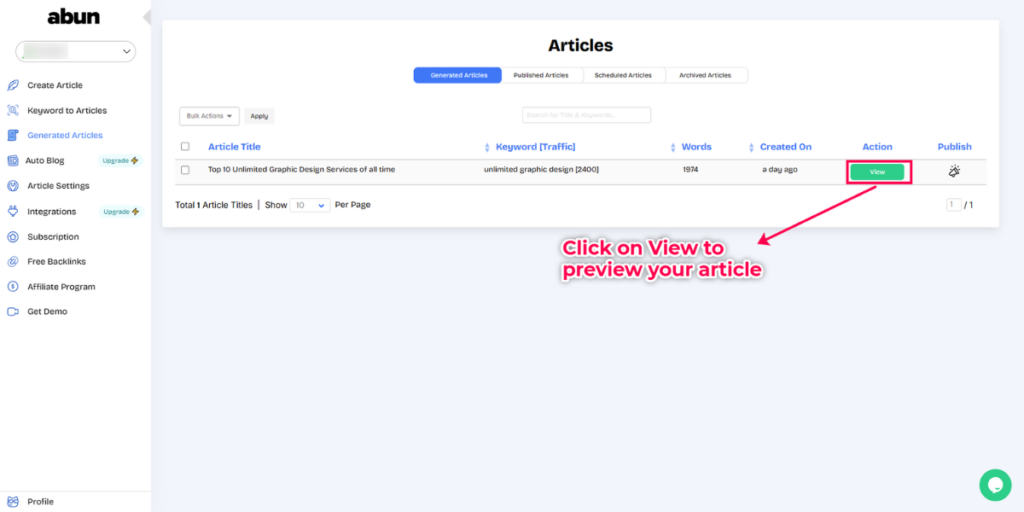Image resolution: width=1024 pixels, height=512 pixels.
Task: Sort by Keyword [Traffic] column arrows
Action: click(673, 148)
